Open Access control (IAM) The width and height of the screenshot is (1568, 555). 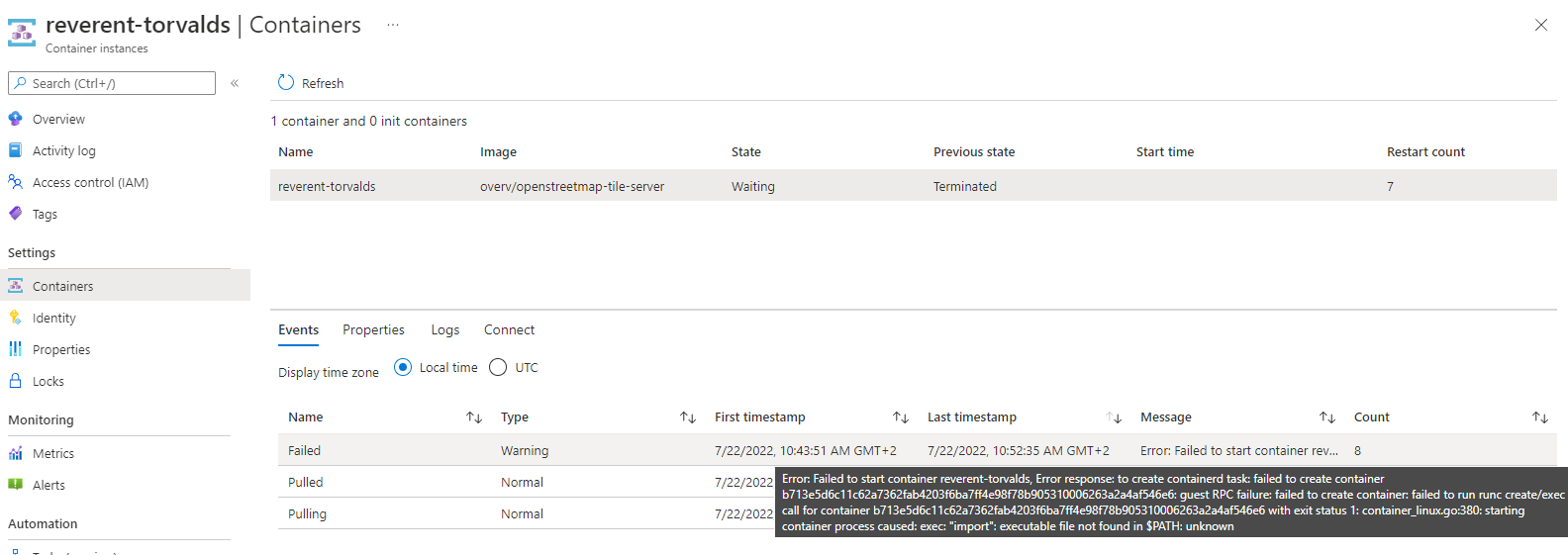[x=91, y=182]
